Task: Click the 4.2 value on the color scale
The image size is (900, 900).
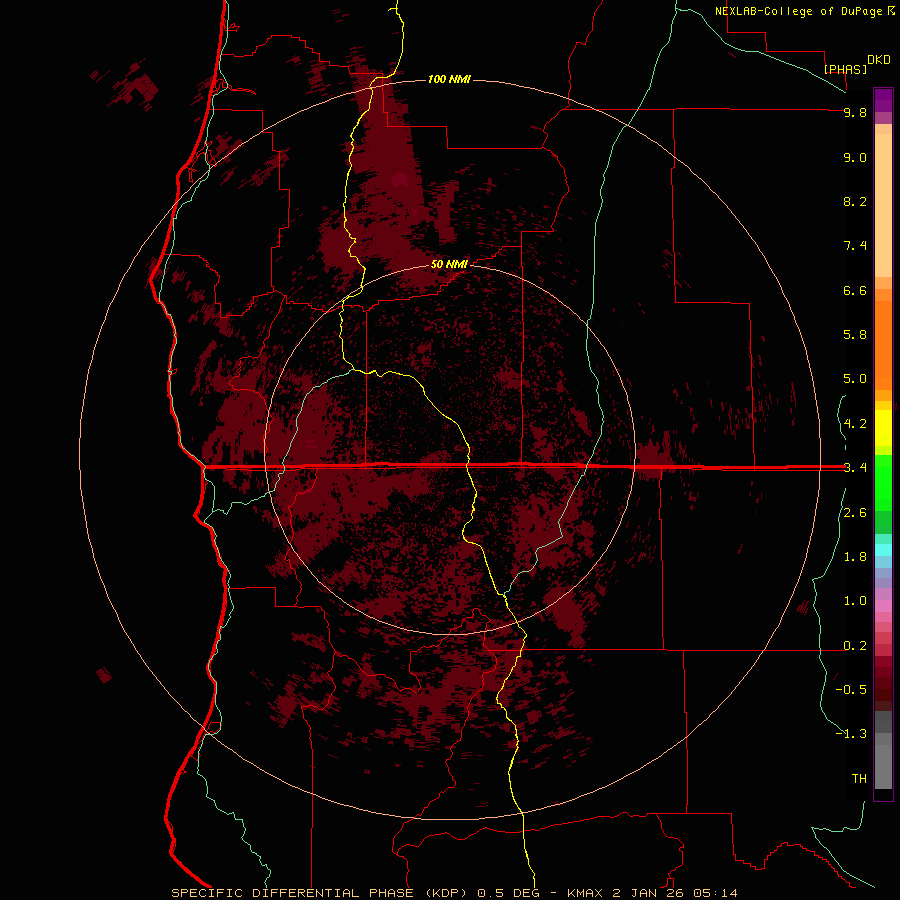Action: click(855, 424)
